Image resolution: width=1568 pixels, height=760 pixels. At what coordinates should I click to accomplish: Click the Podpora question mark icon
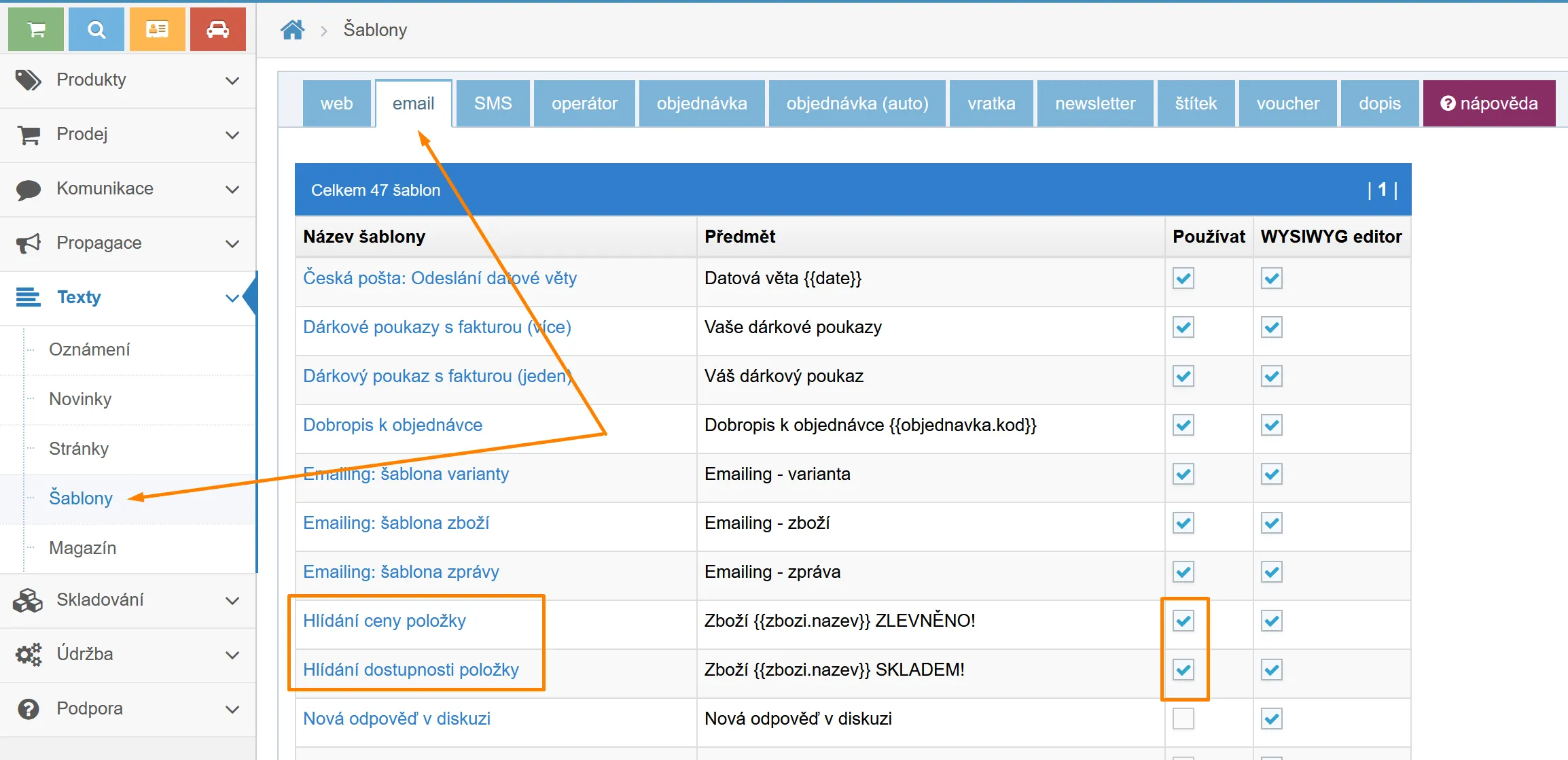coord(29,709)
